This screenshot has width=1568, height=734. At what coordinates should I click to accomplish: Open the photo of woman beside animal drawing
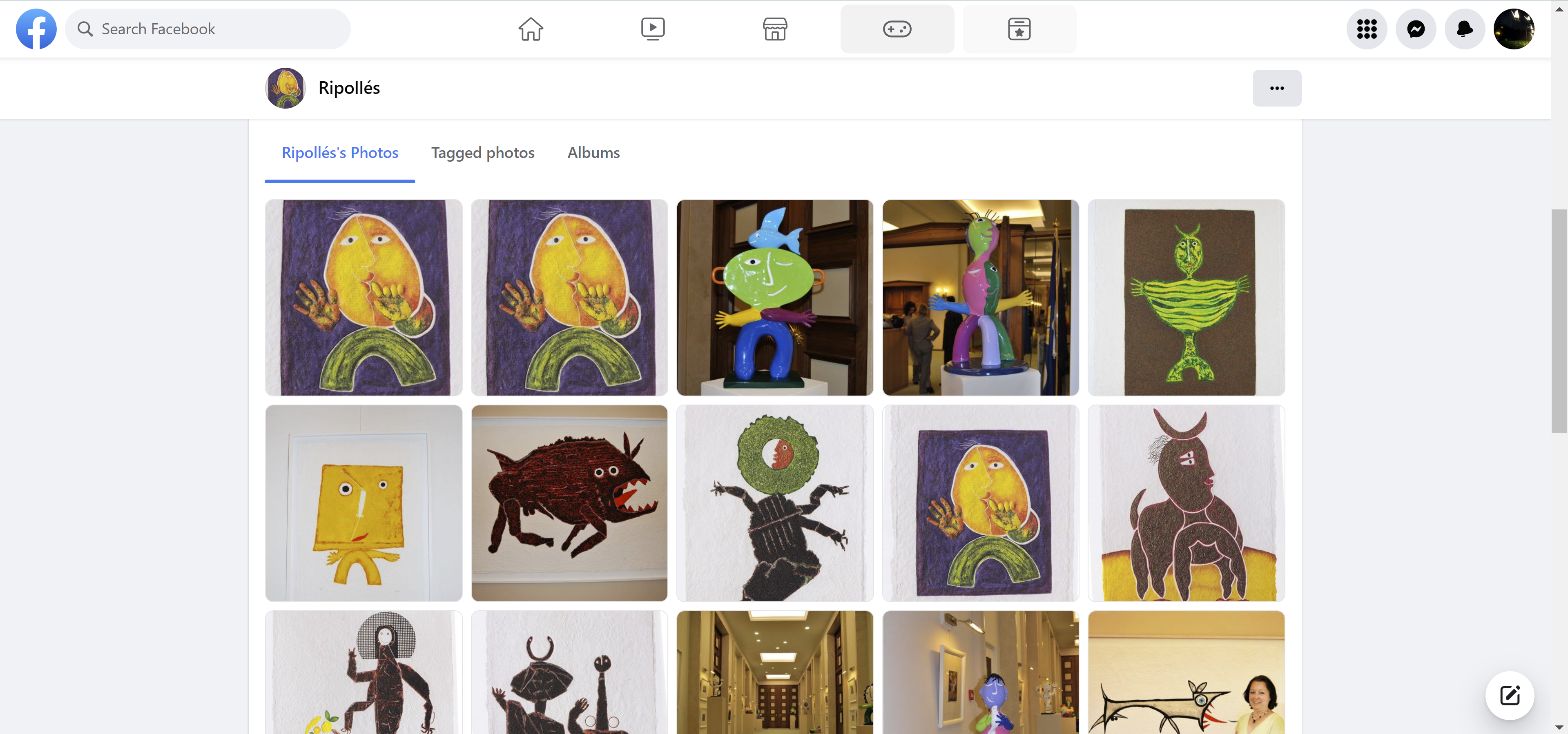pos(1187,672)
